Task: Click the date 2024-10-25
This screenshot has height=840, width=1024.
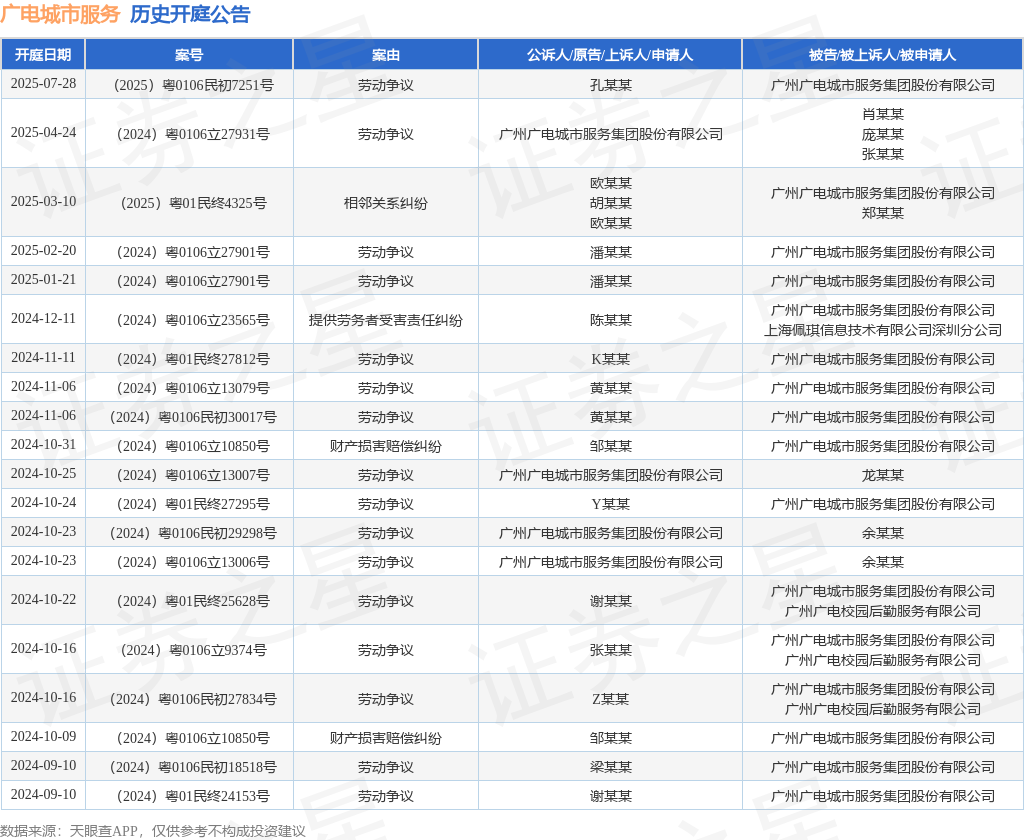Action: (43, 474)
